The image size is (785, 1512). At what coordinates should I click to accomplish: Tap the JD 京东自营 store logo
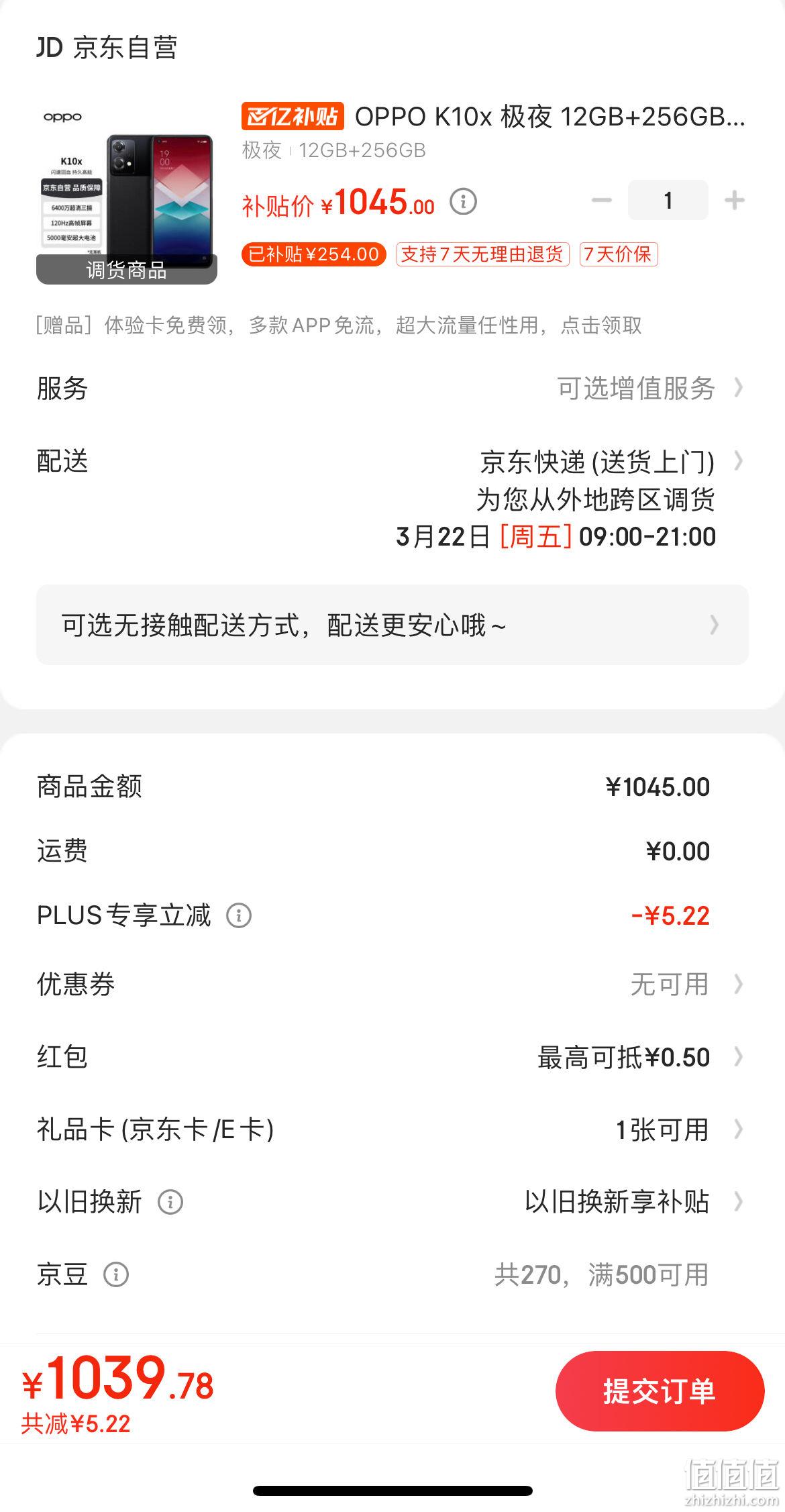coord(107,48)
